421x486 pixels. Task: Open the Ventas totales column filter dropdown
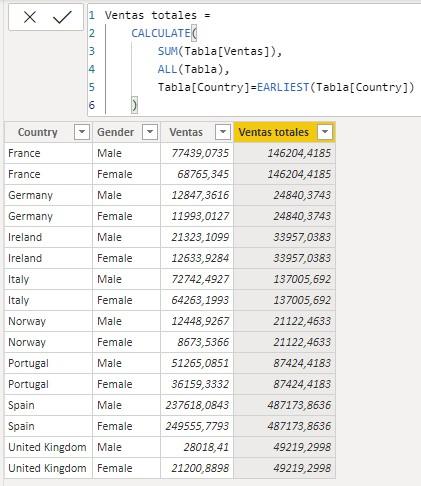(325, 132)
